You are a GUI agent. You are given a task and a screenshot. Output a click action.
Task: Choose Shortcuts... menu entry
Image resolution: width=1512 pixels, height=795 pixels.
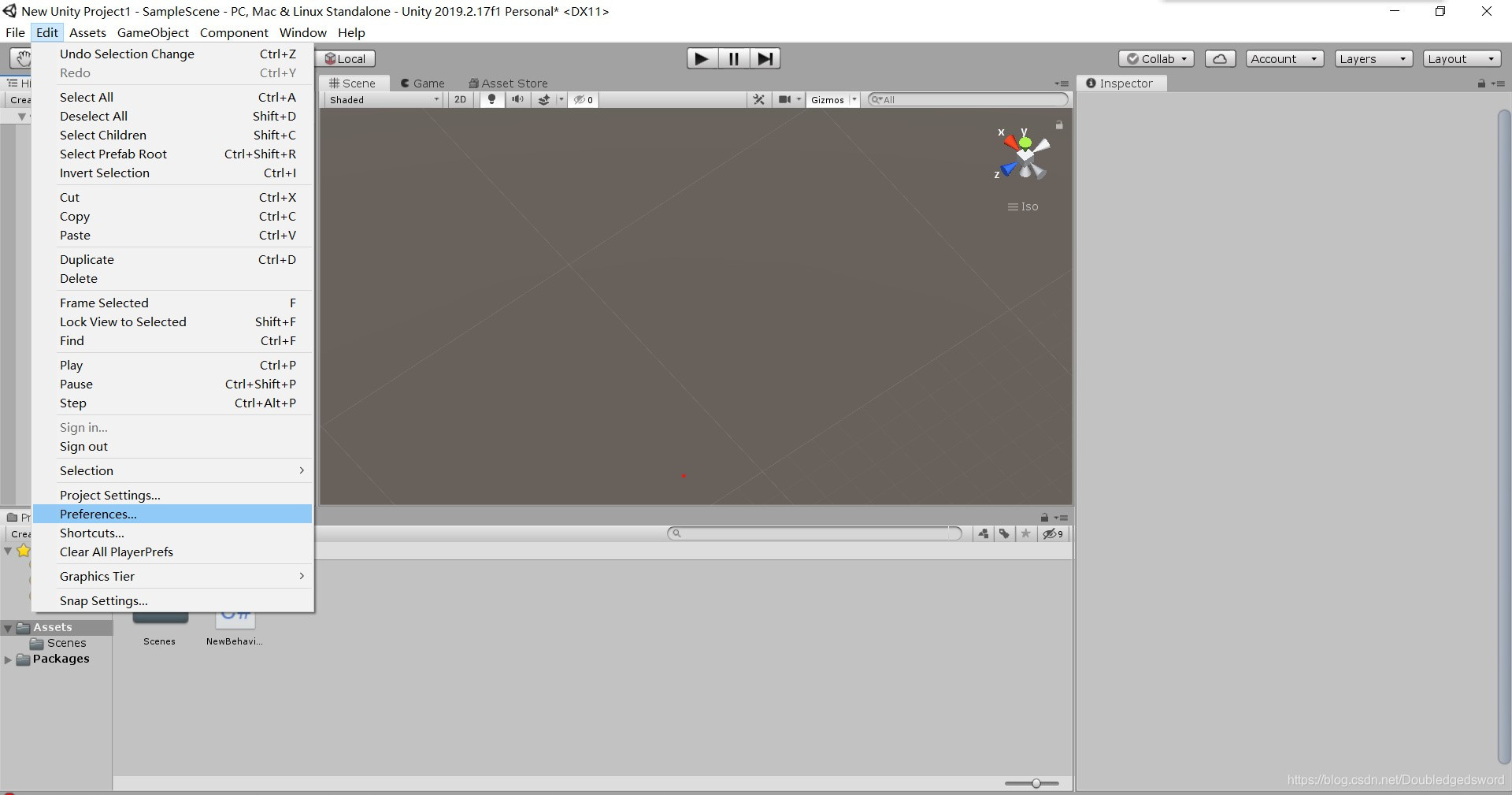[x=172, y=533]
